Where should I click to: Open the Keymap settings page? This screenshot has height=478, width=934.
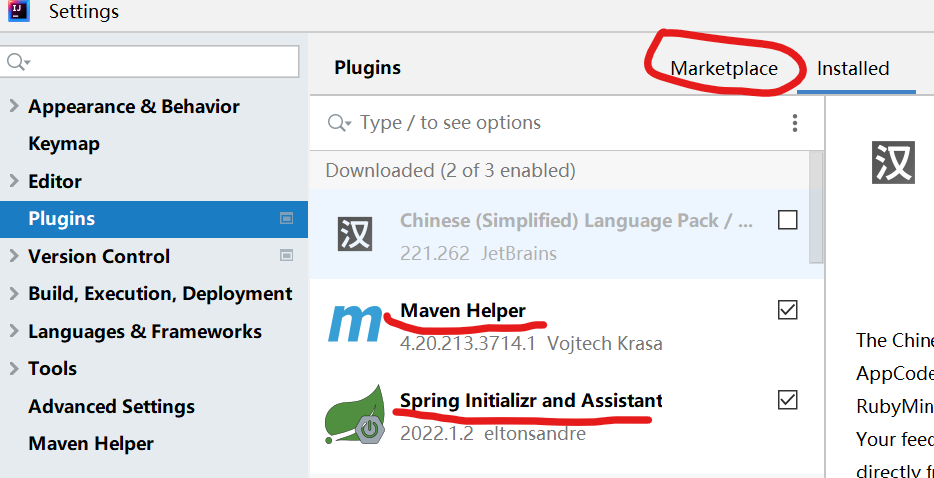pos(64,144)
